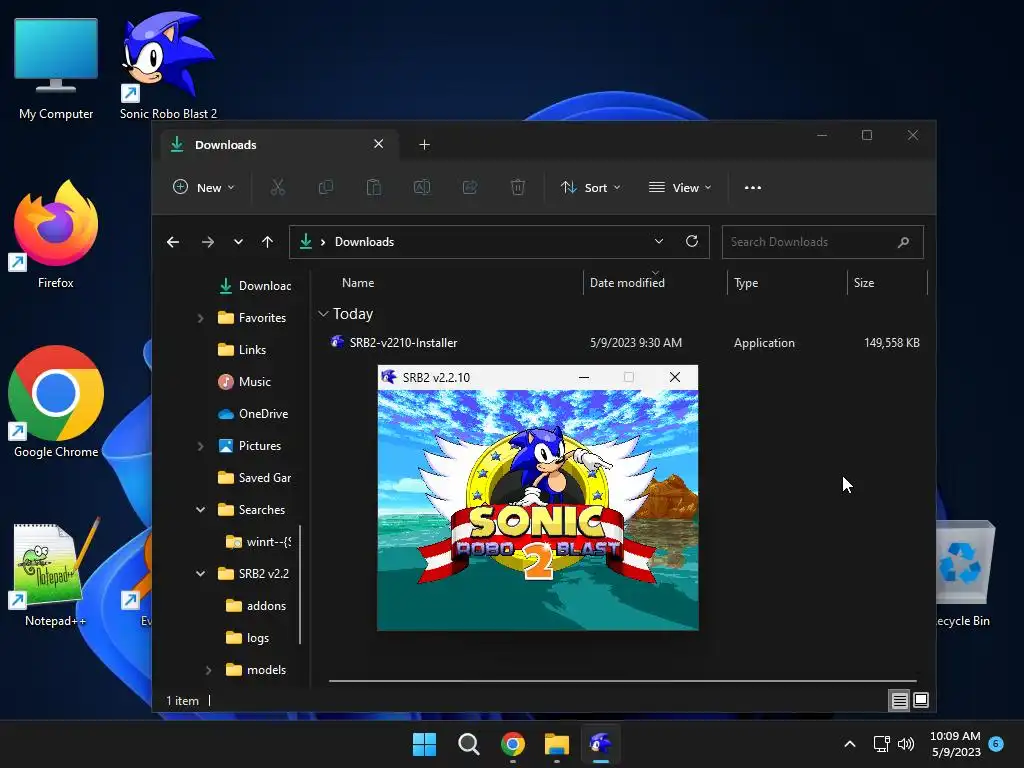Go back with the left arrow
Image resolution: width=1024 pixels, height=768 pixels.
173,242
